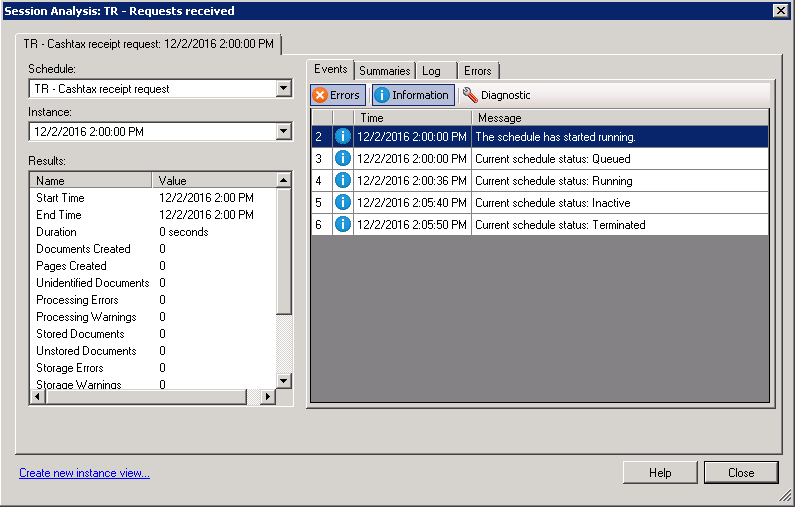Toggle the Diagnostic event filter
The height and width of the screenshot is (510, 798).
pos(497,95)
